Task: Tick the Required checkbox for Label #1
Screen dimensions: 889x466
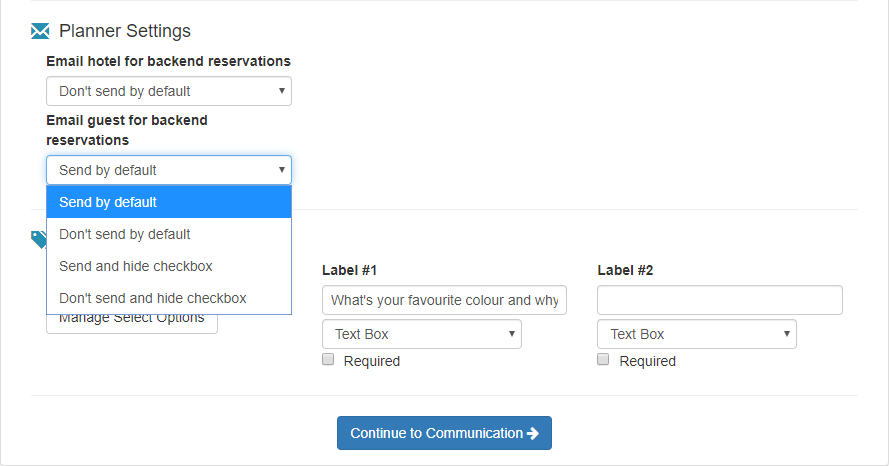Action: (328, 360)
